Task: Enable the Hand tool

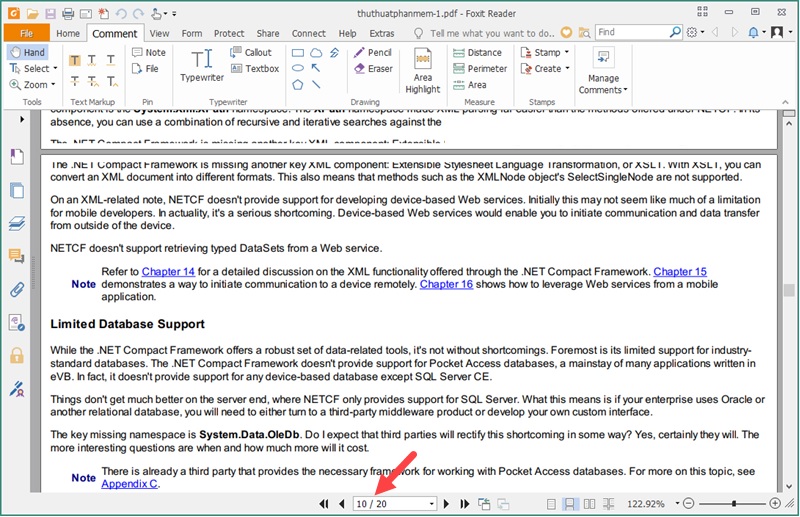Action: point(27,52)
